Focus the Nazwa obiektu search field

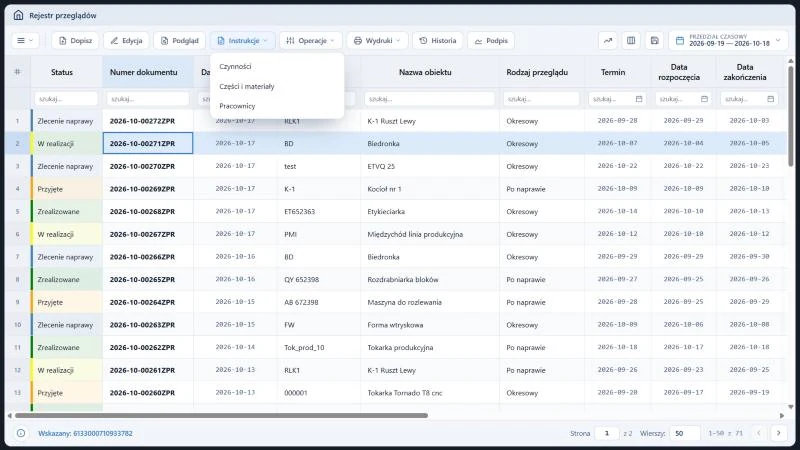point(429,99)
